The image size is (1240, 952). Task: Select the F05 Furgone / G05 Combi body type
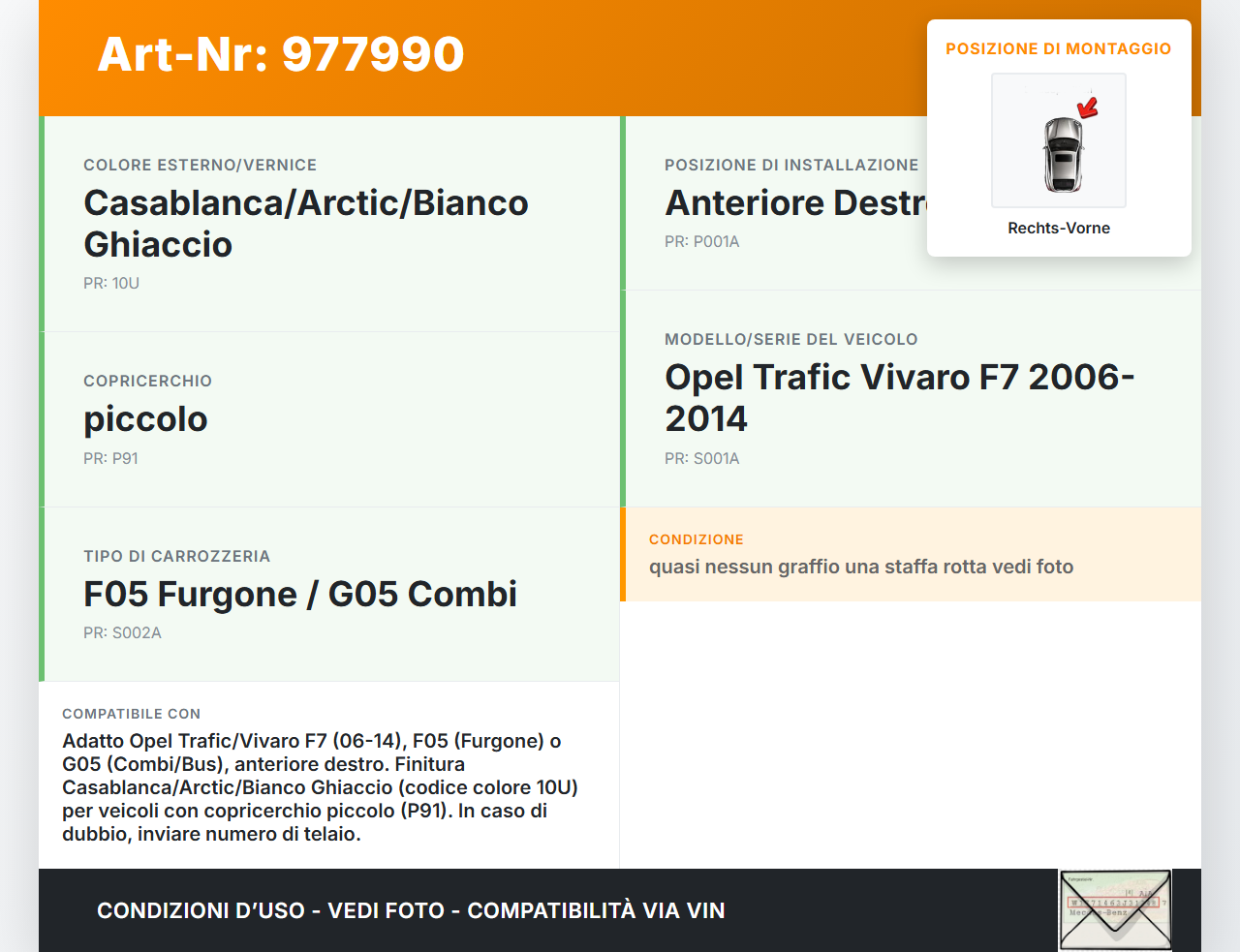[300, 595]
